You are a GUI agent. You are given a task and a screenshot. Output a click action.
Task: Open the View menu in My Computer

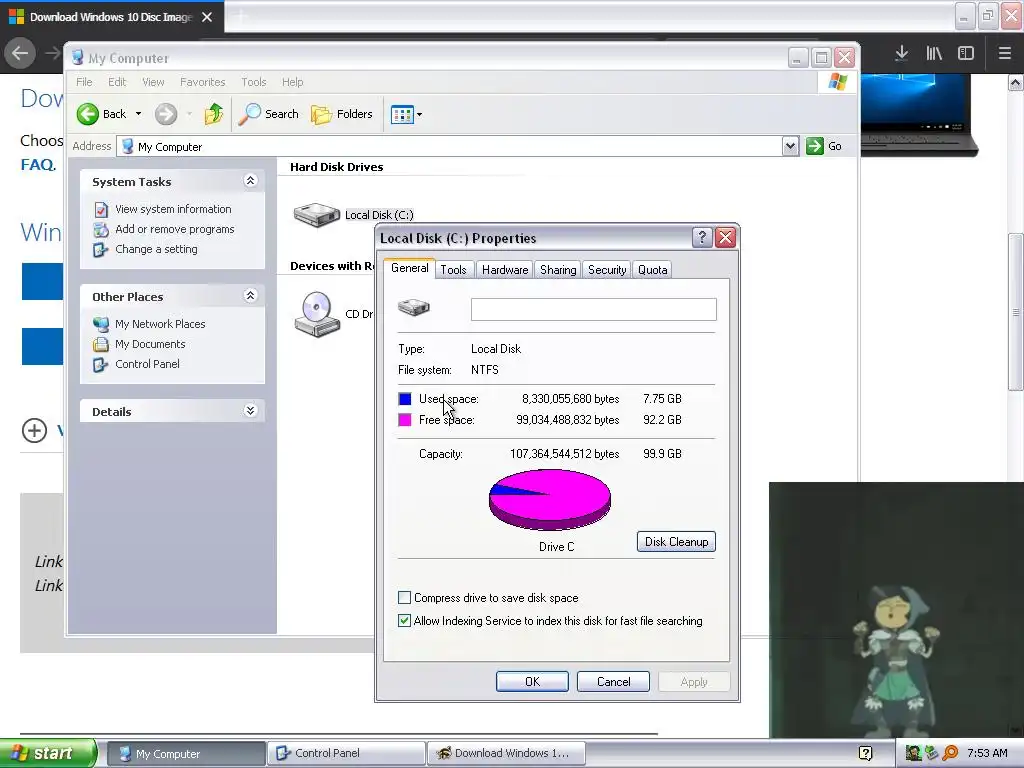pyautogui.click(x=153, y=82)
